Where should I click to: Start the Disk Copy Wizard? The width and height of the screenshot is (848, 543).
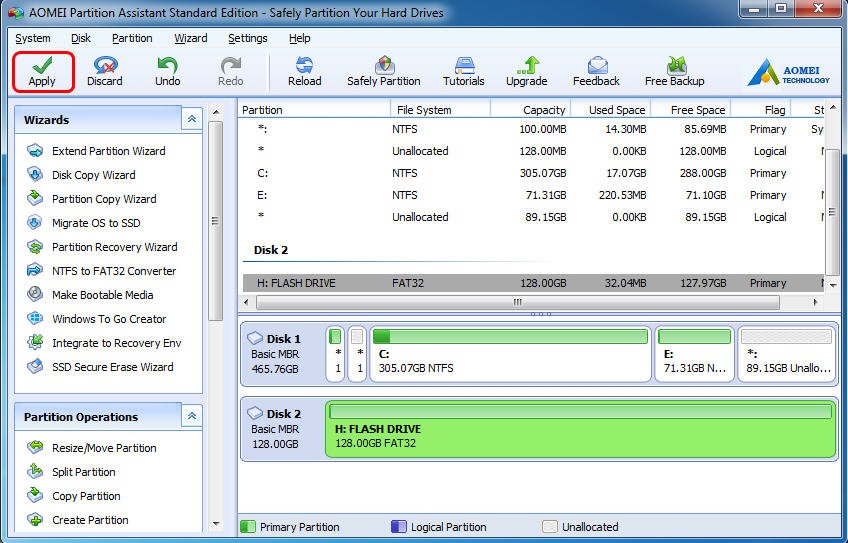81,175
